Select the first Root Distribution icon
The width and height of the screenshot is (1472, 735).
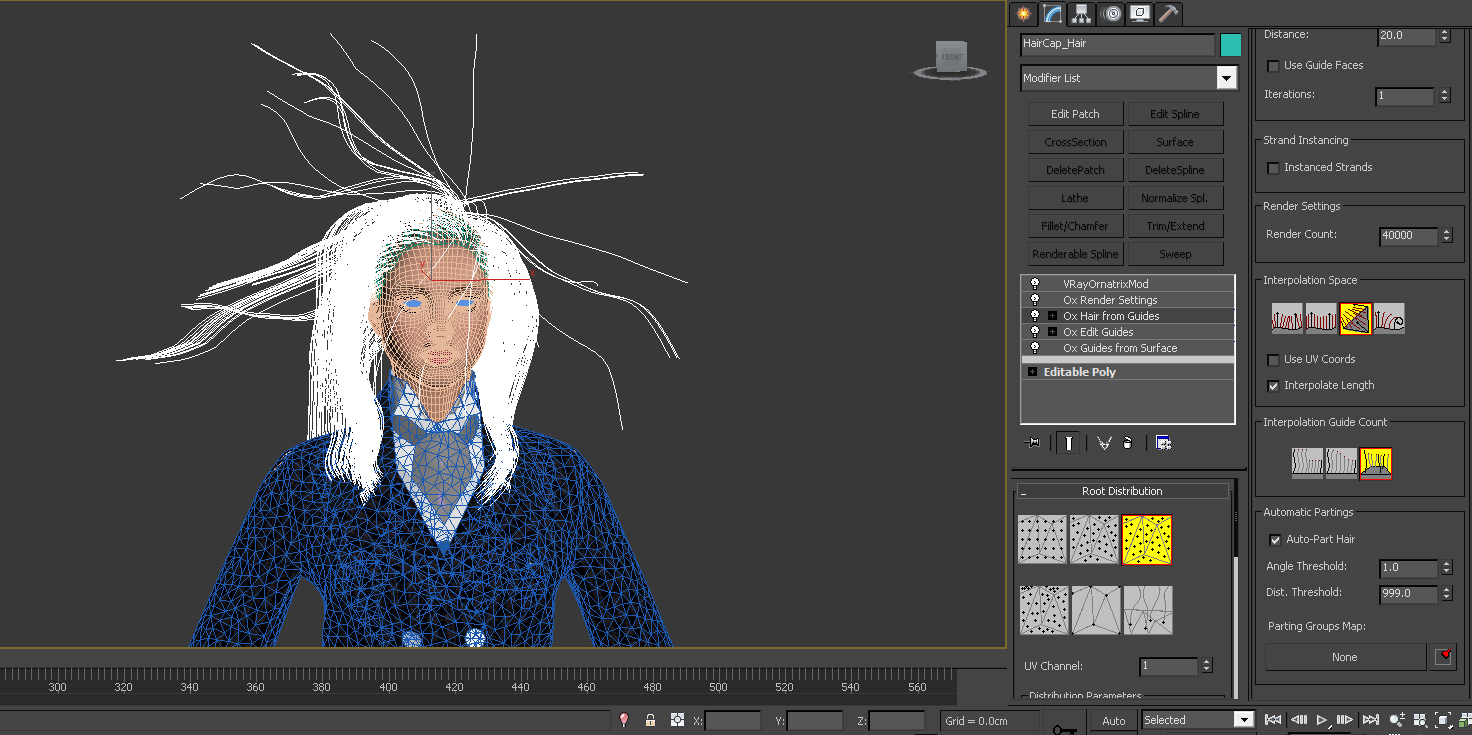[1043, 539]
